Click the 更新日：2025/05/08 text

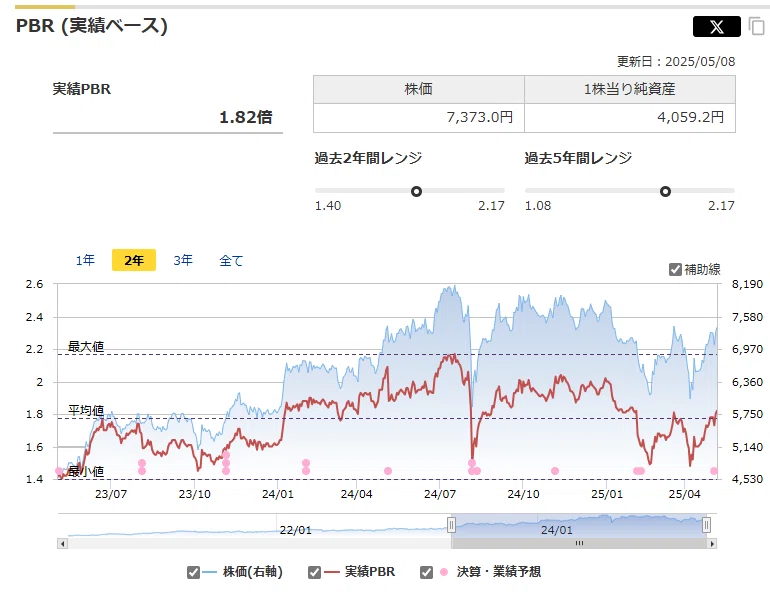[676, 62]
